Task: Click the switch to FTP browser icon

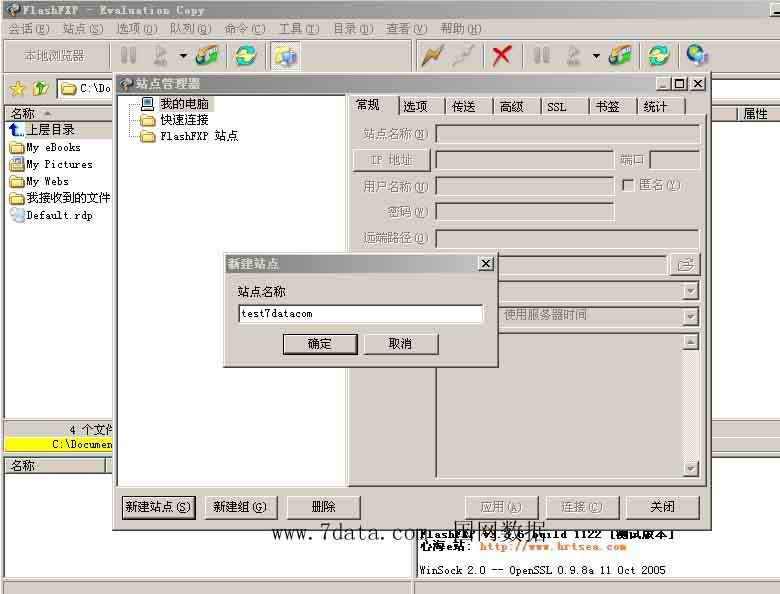Action: pyautogui.click(x=285, y=56)
